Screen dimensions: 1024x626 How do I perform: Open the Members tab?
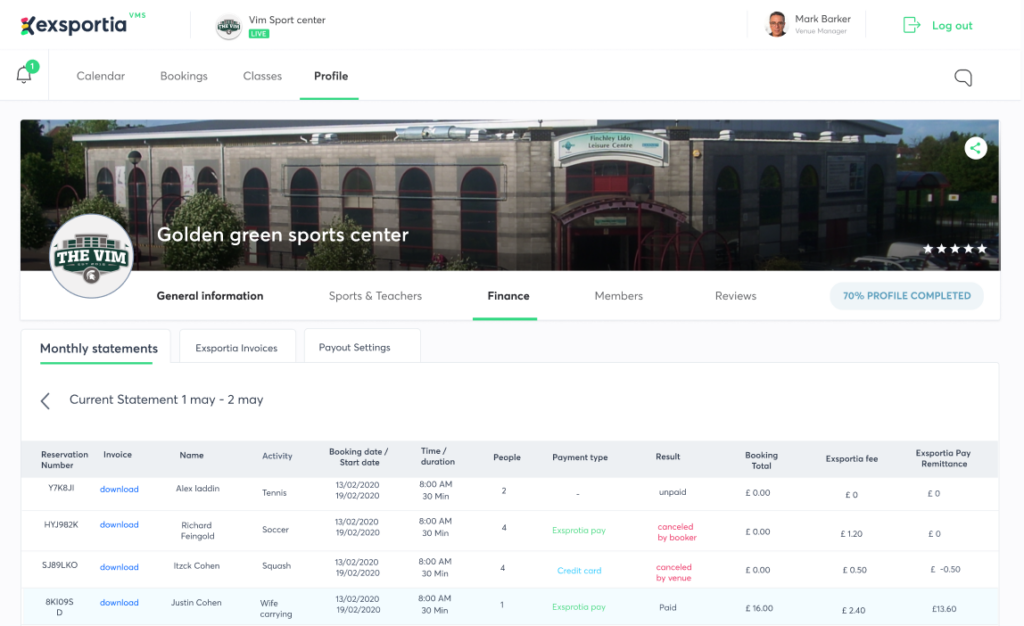(x=618, y=296)
